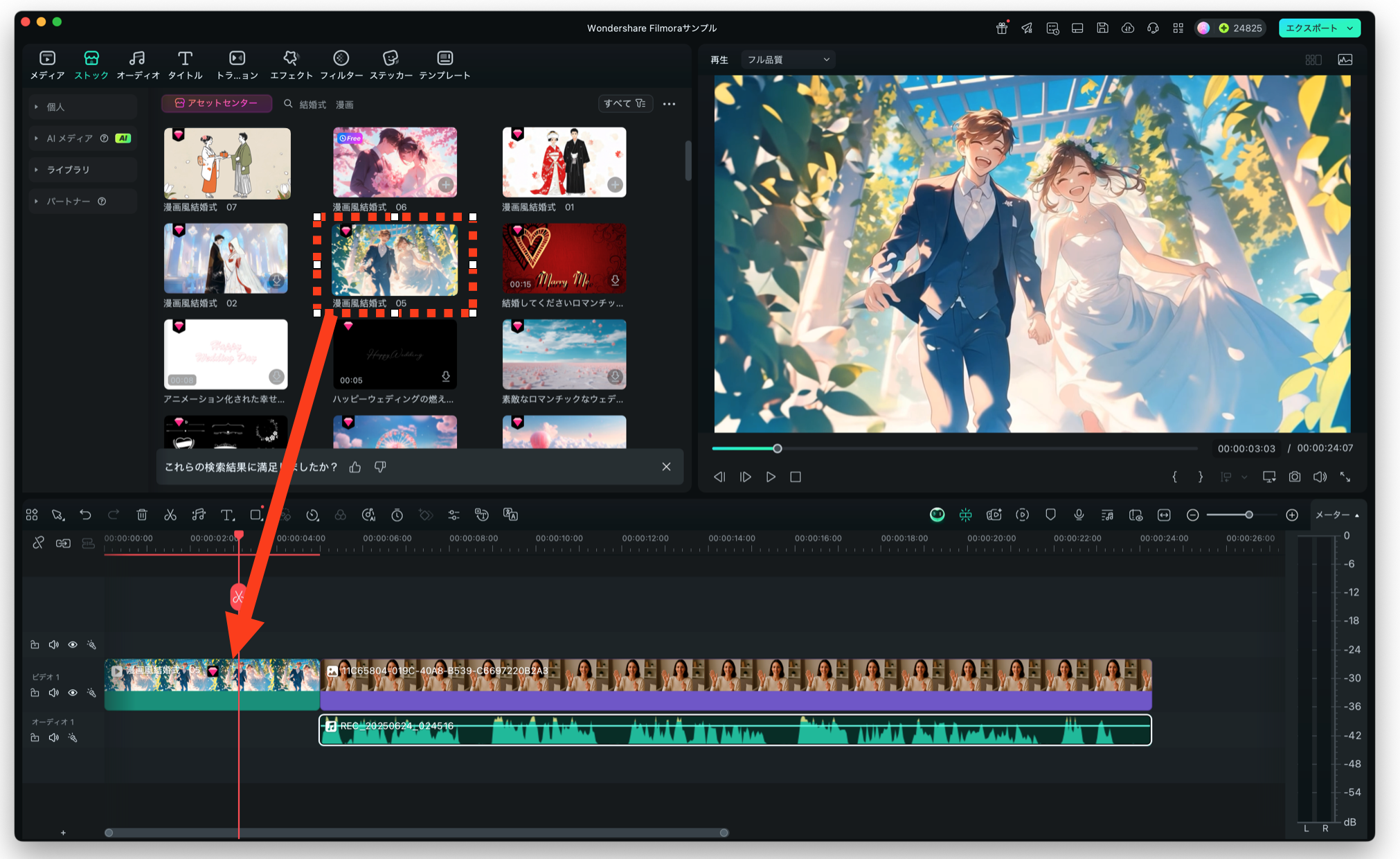Click the preview playback progress slider
Viewport: 1400px width, 859px height.
click(955, 449)
